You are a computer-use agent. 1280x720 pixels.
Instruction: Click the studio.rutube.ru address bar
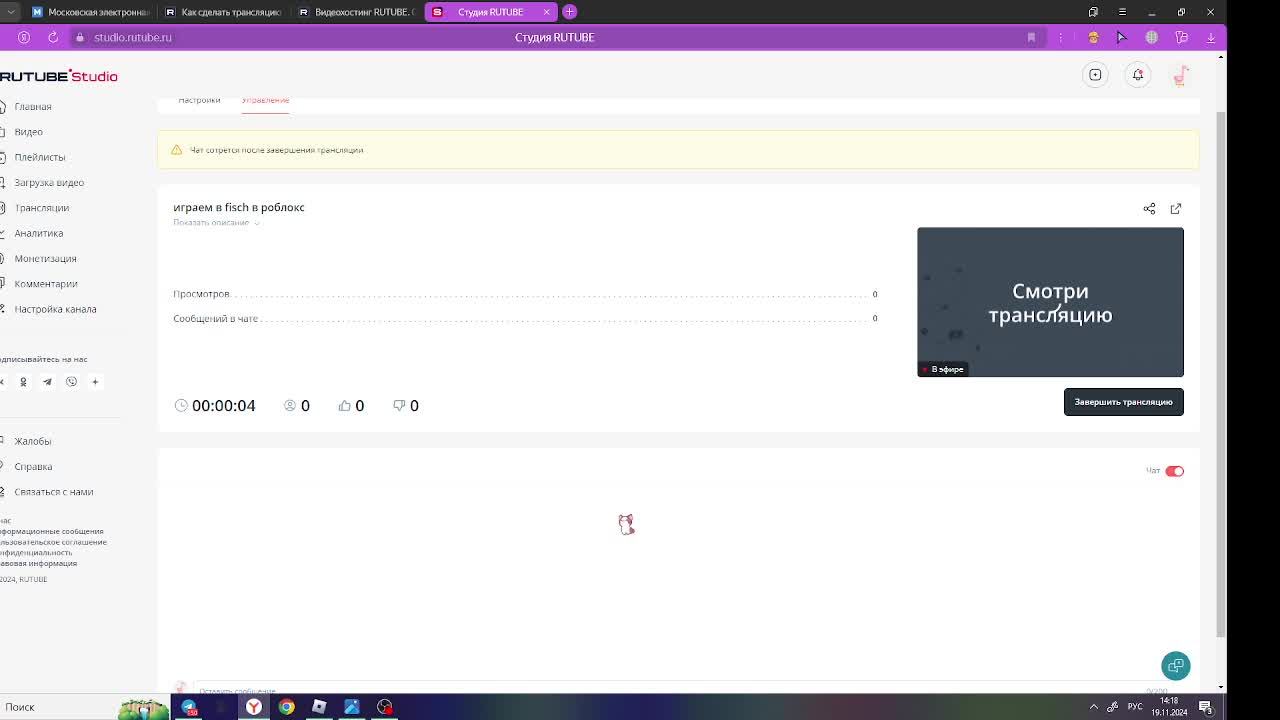pos(133,37)
